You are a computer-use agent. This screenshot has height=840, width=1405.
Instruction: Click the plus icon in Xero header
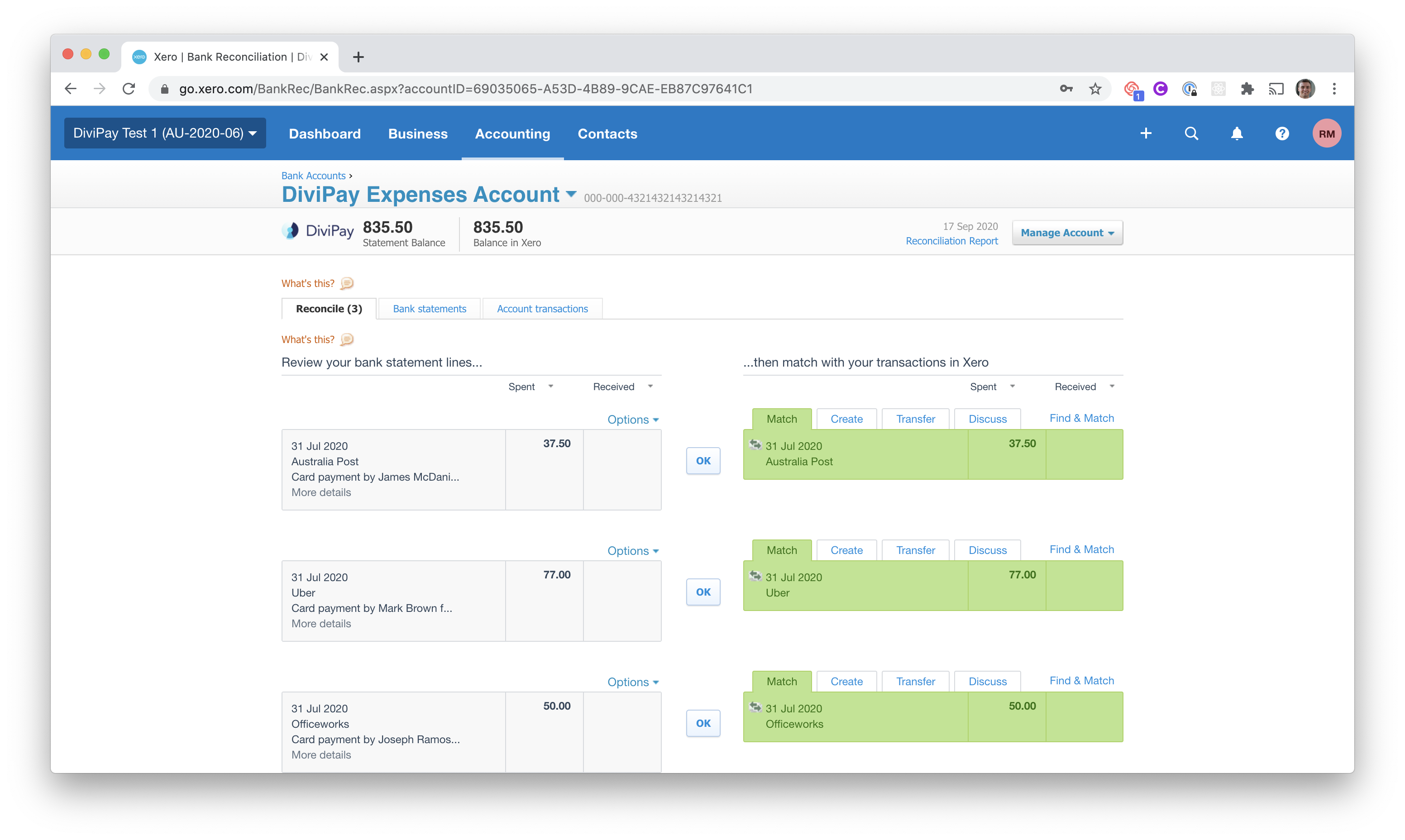(x=1146, y=134)
